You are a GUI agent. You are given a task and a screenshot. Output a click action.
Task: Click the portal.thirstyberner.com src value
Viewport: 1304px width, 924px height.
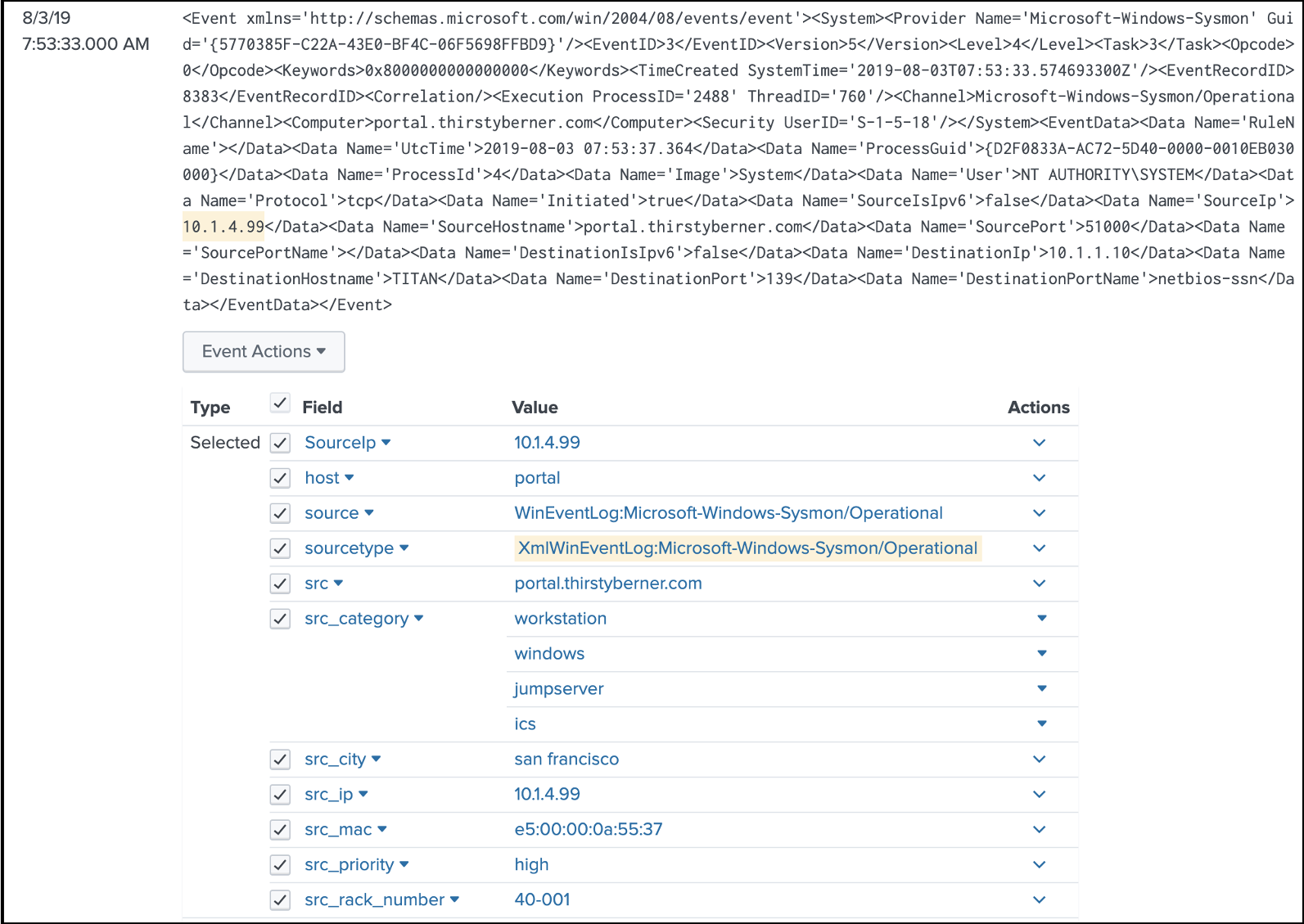click(x=608, y=584)
